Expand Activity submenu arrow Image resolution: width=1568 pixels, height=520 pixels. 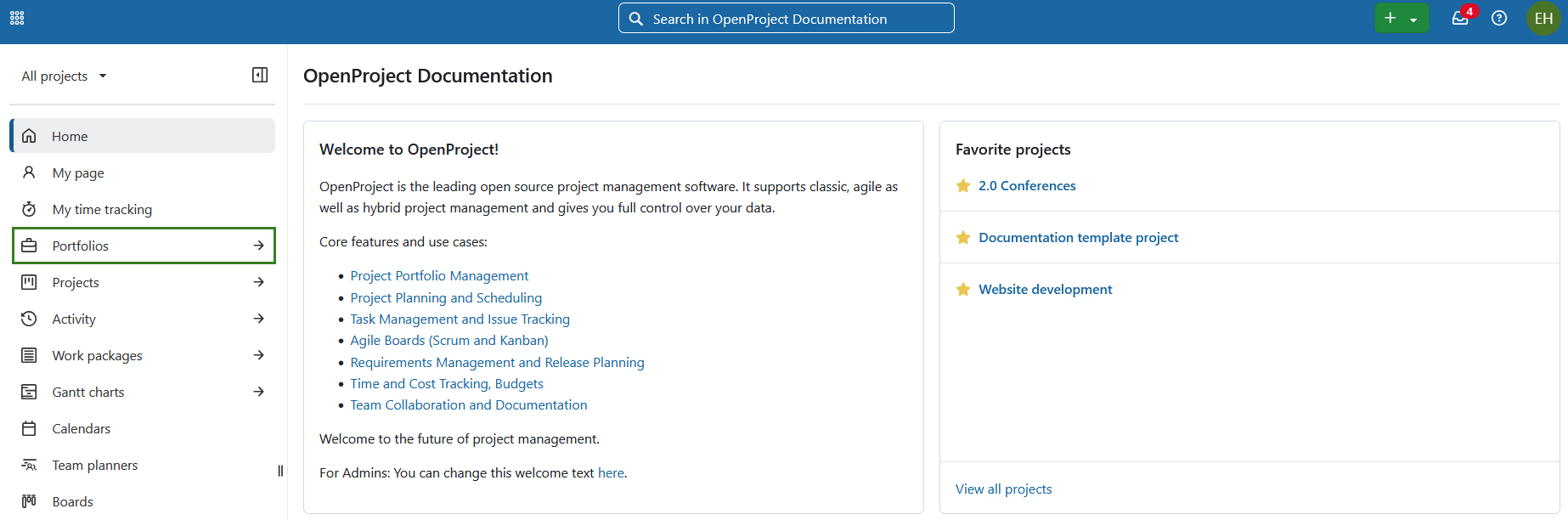[x=259, y=319]
